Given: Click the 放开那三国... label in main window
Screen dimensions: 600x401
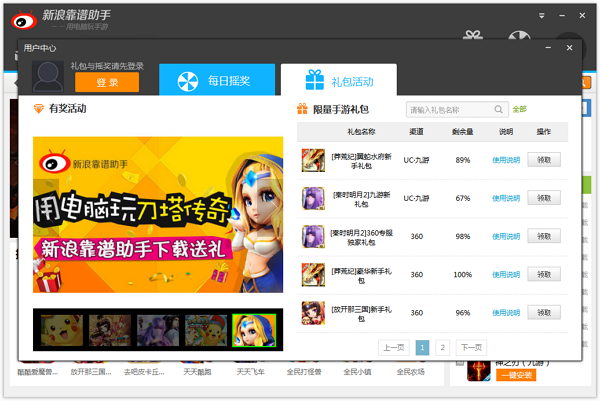Looking at the screenshot, I should click(91, 372).
